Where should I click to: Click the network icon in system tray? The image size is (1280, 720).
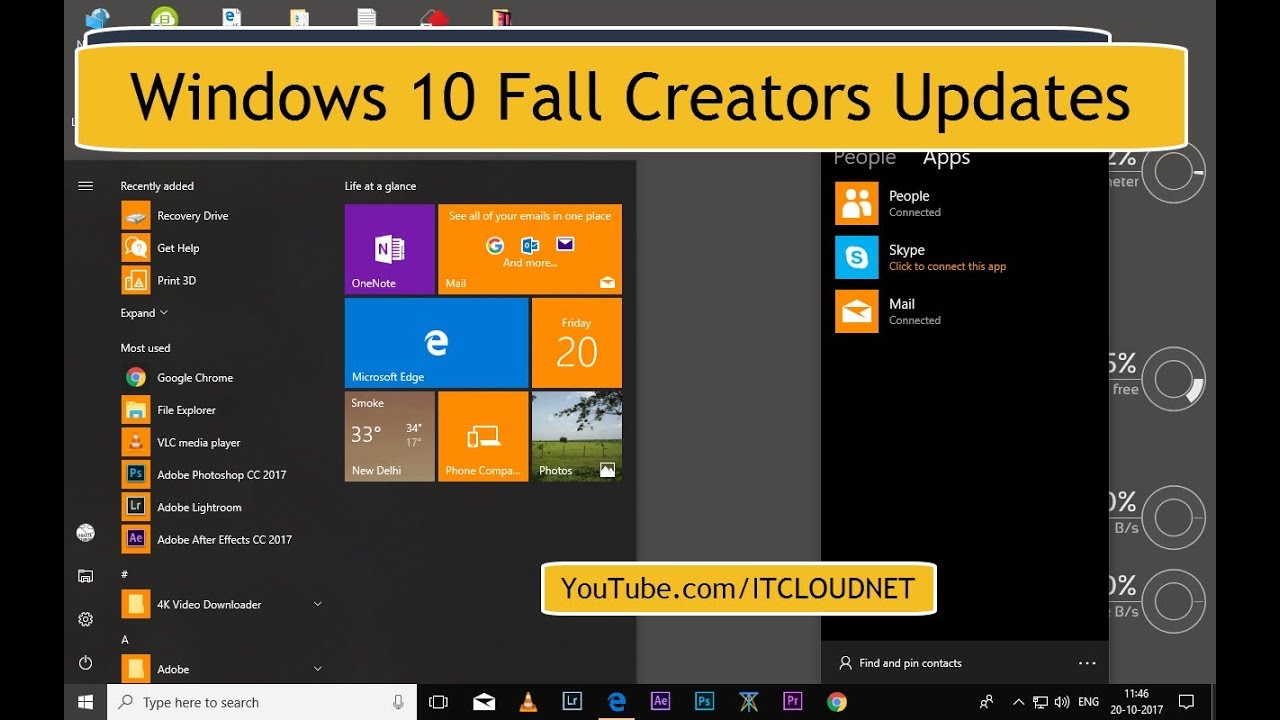point(1040,702)
